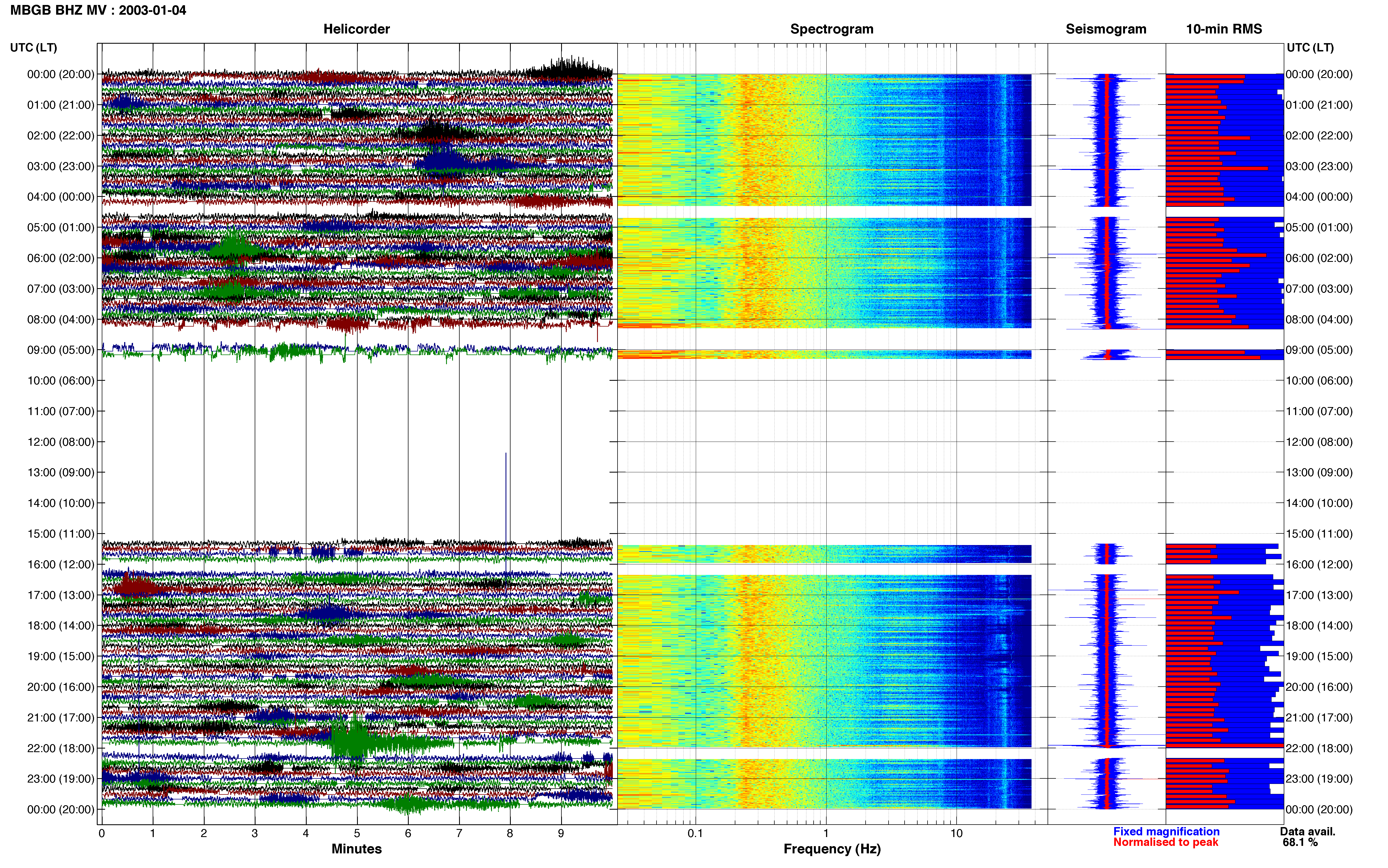The height and width of the screenshot is (868, 1388).
Task: Click the '5' tick on the Minutes axis
Action: point(357,833)
